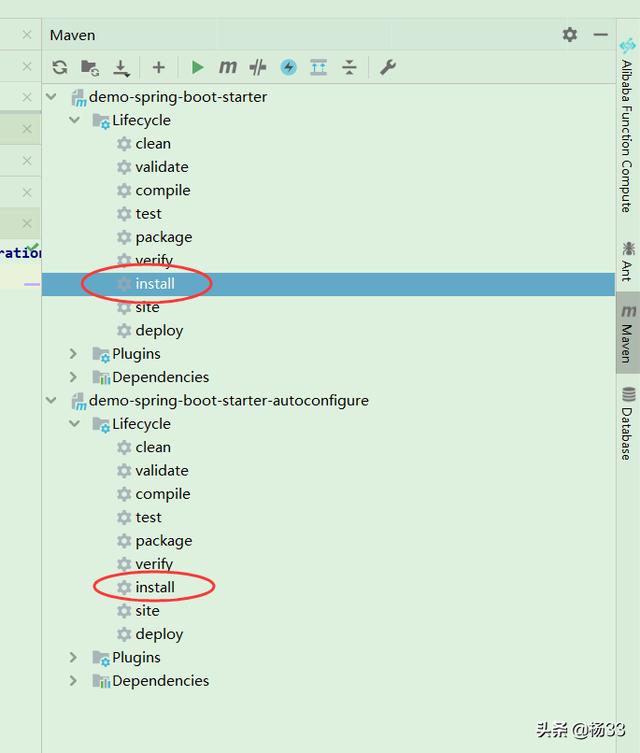
Task: Collapse all nodes in Maven tree
Action: 349,67
